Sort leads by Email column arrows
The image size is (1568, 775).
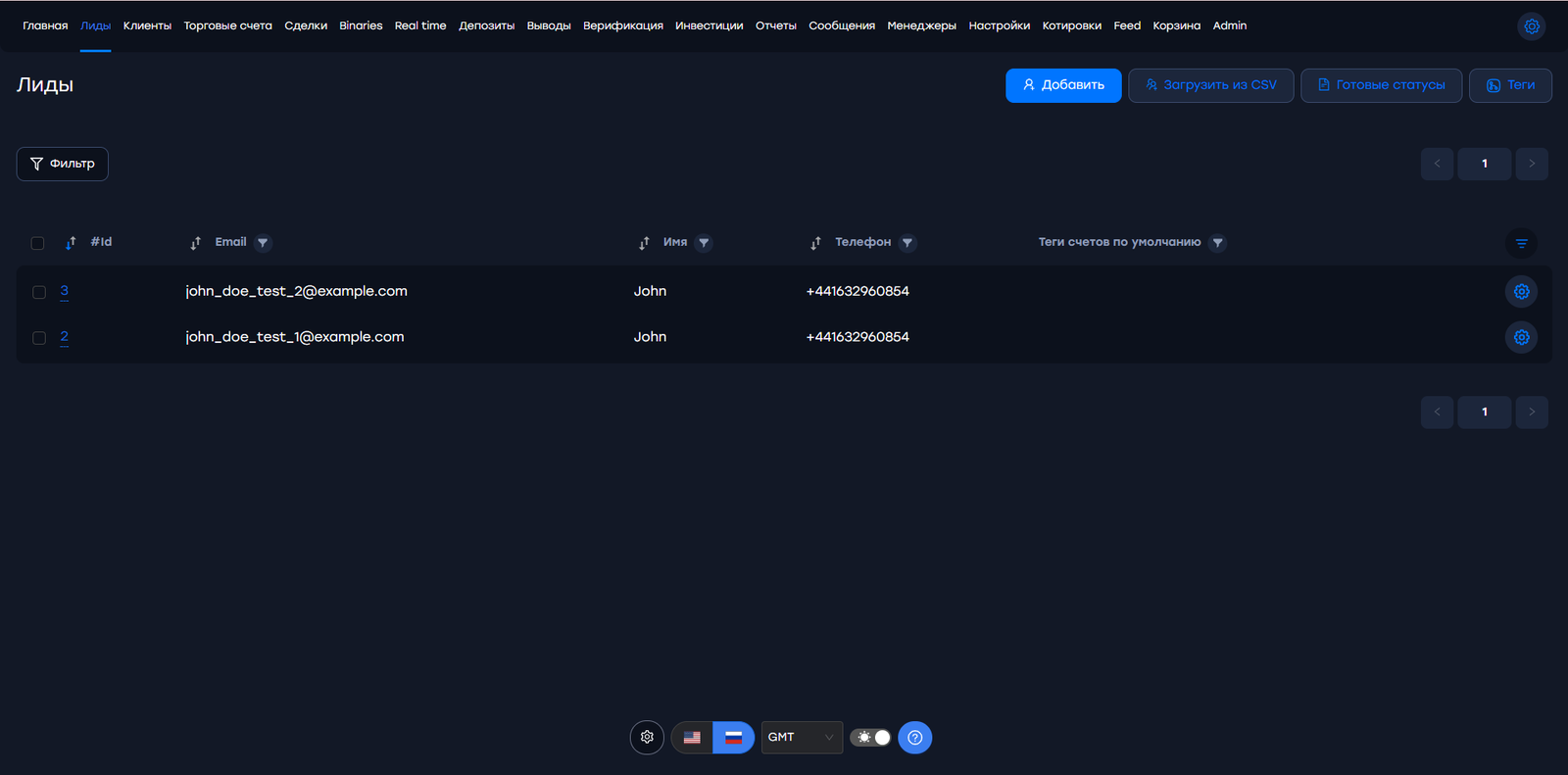(196, 243)
